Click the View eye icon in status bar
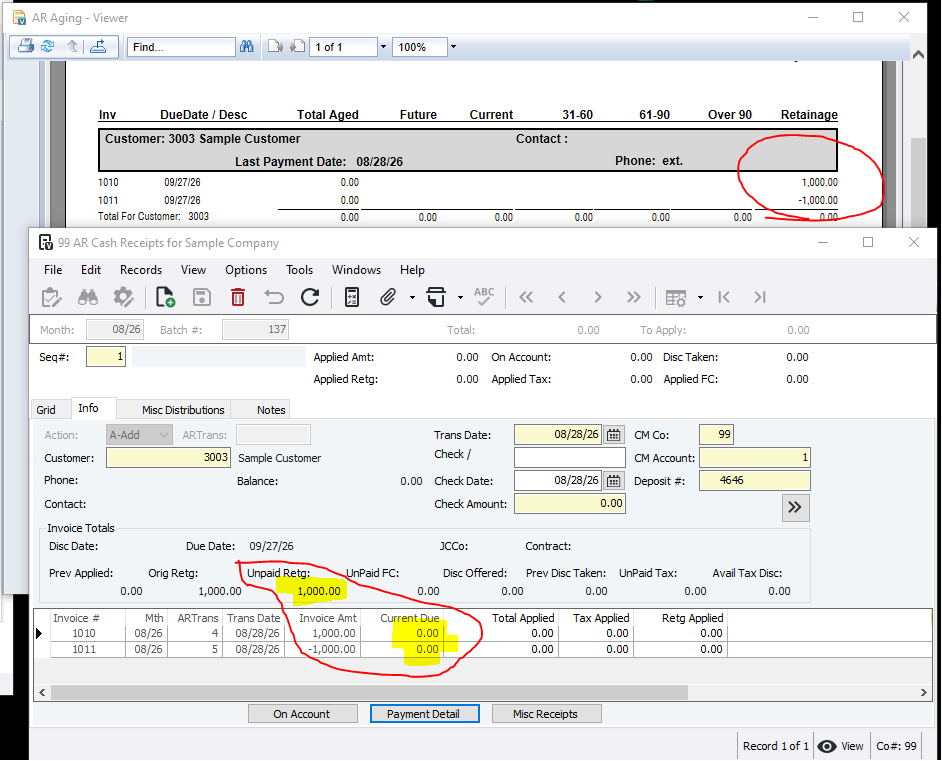 point(827,746)
